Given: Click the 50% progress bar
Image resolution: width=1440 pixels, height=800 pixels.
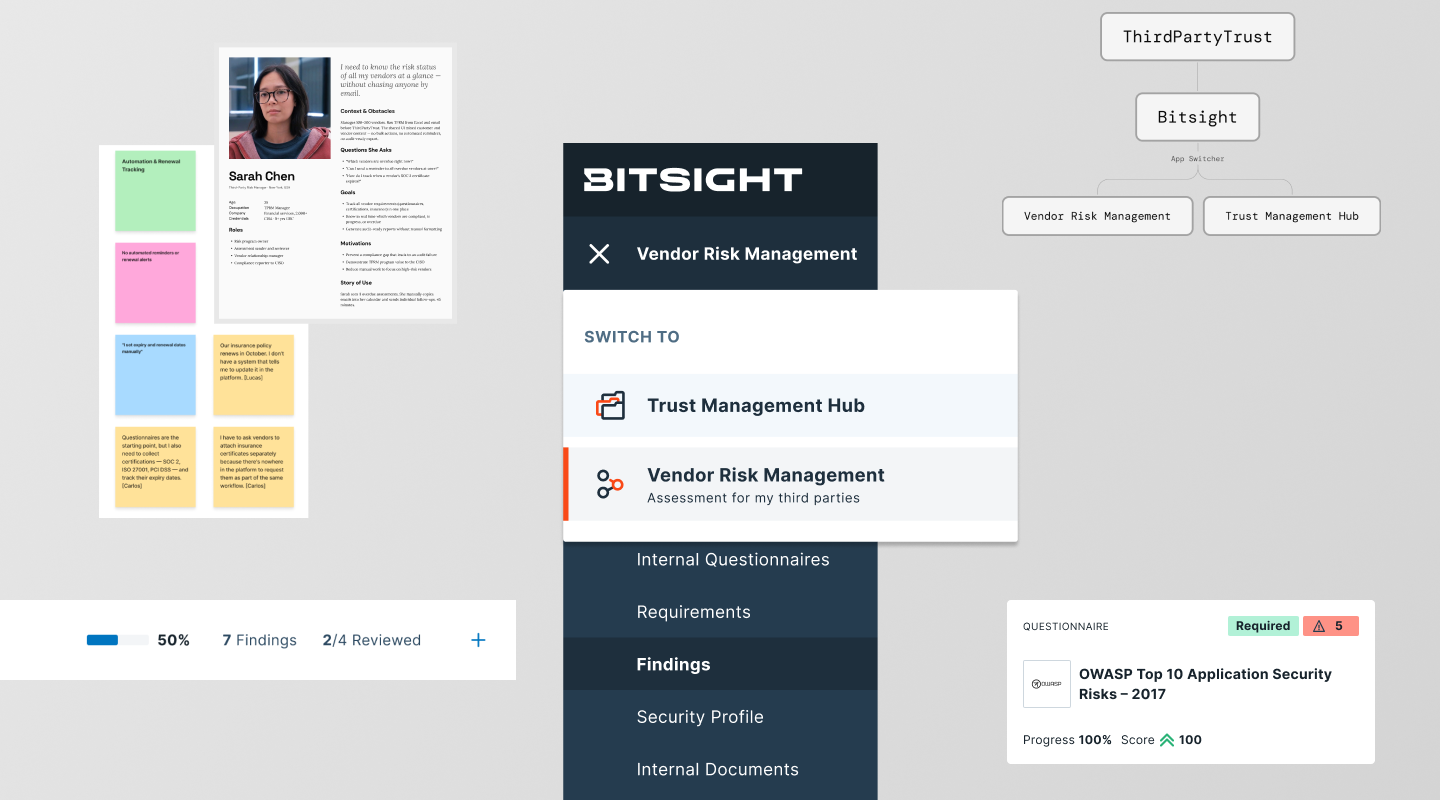Looking at the screenshot, I should (x=118, y=640).
